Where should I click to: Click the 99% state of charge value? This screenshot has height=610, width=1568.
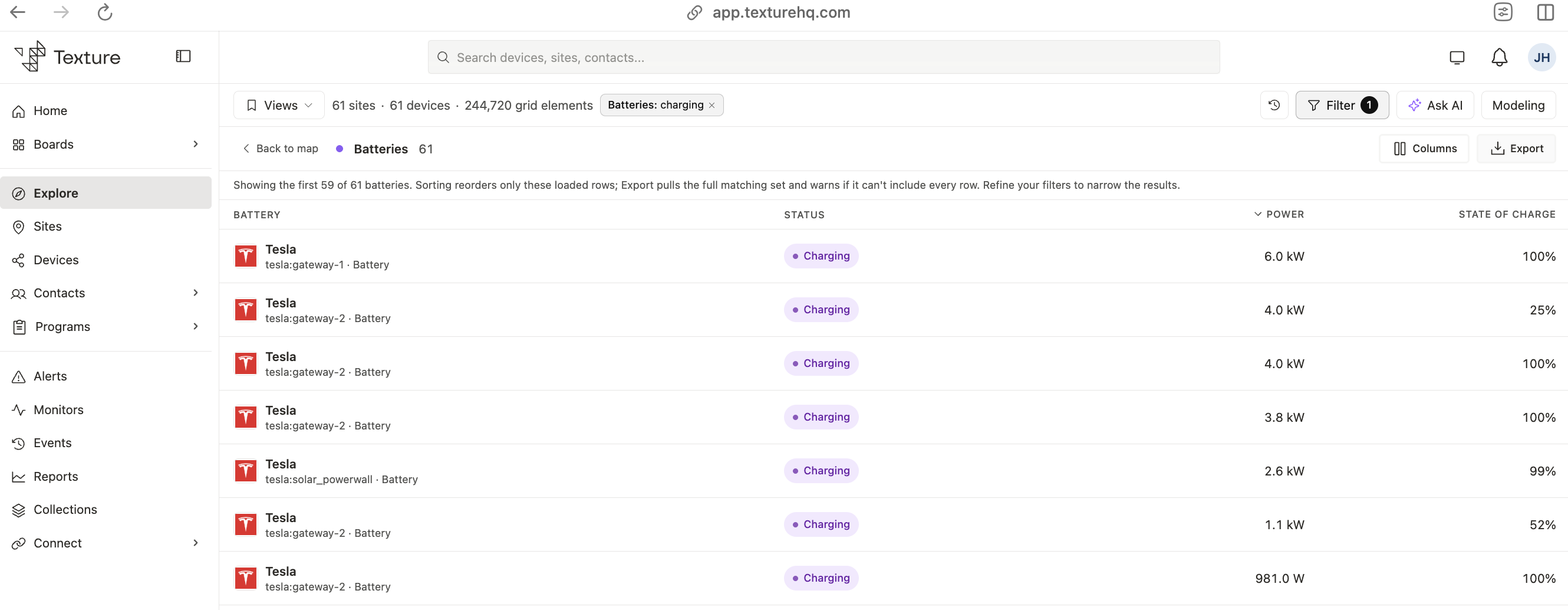tap(1543, 471)
